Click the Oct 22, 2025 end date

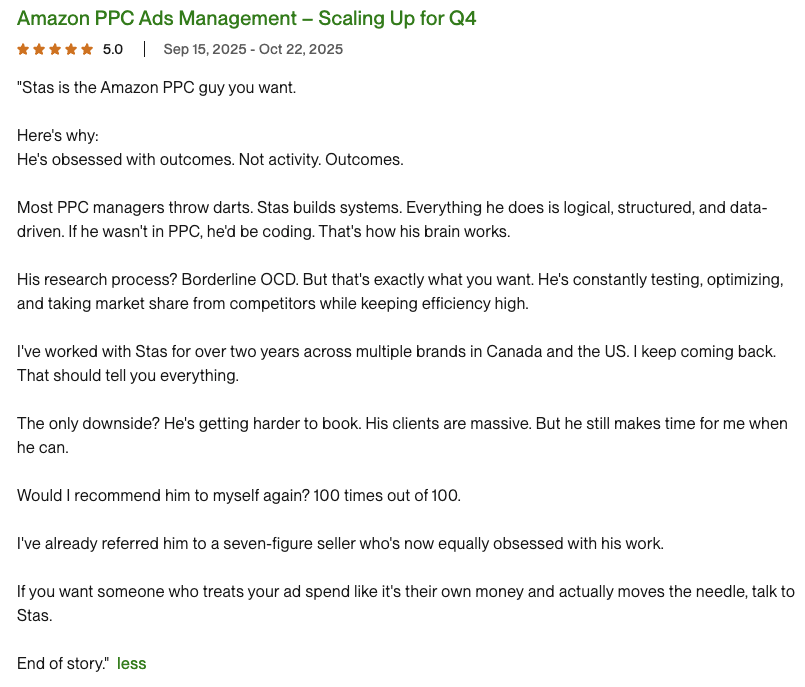pyautogui.click(x=302, y=48)
